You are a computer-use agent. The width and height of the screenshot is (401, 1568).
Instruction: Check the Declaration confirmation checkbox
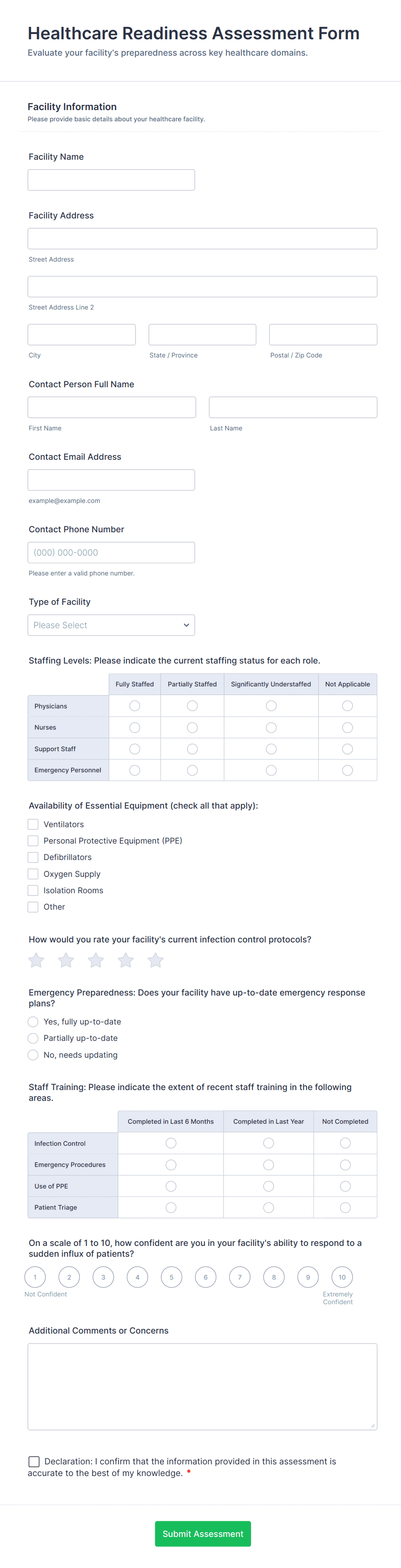34,1461
